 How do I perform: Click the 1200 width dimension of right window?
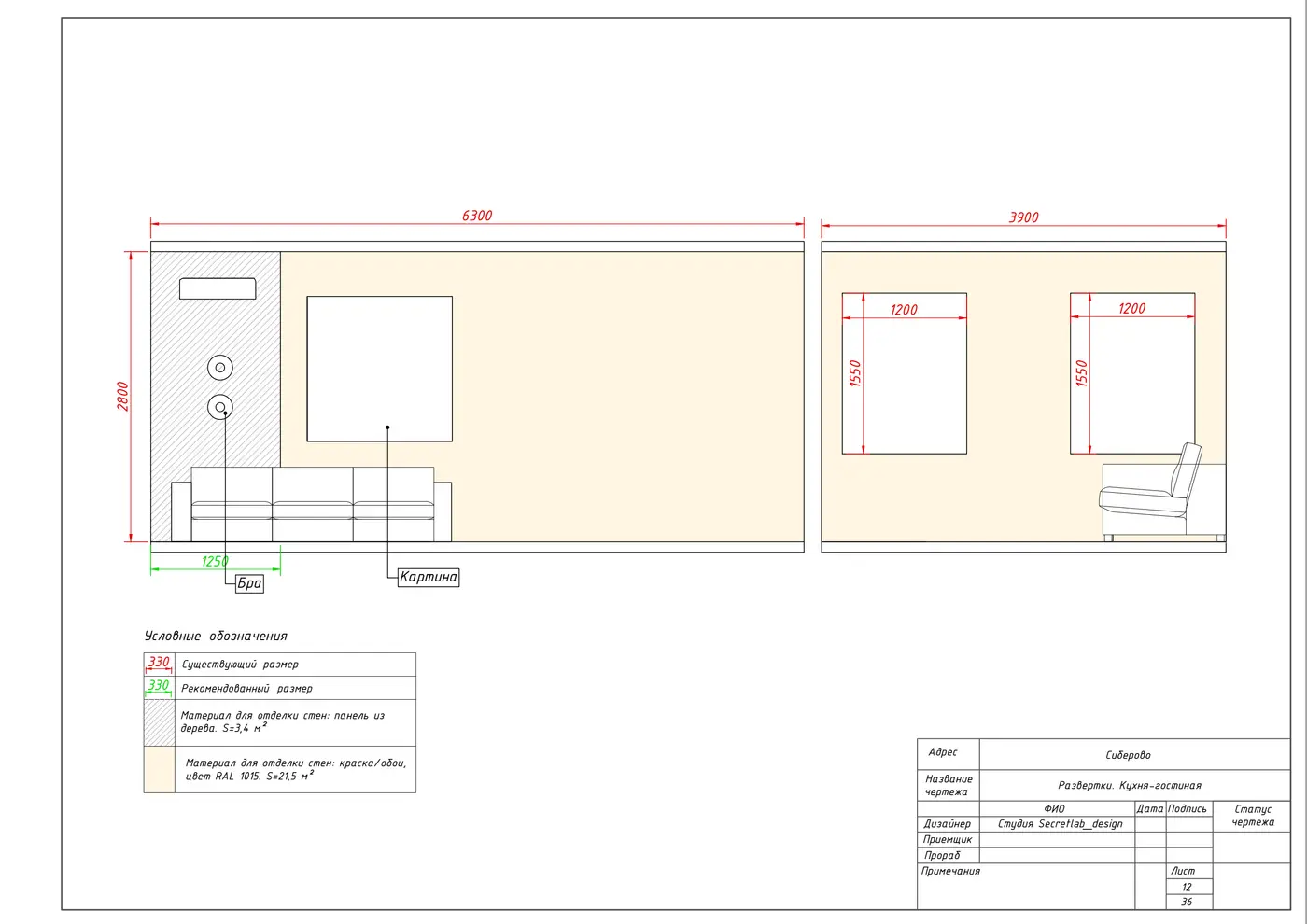[1131, 309]
